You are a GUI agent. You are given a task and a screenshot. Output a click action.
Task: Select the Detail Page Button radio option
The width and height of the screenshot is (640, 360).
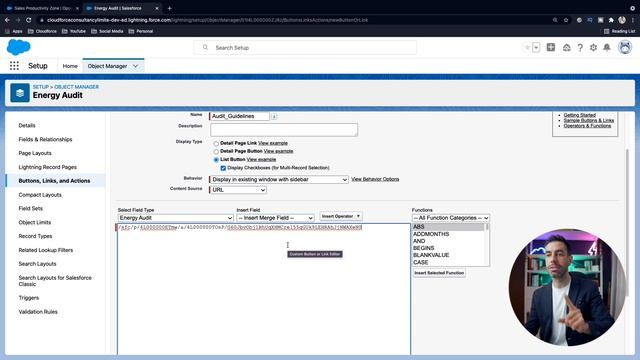pyautogui.click(x=216, y=151)
